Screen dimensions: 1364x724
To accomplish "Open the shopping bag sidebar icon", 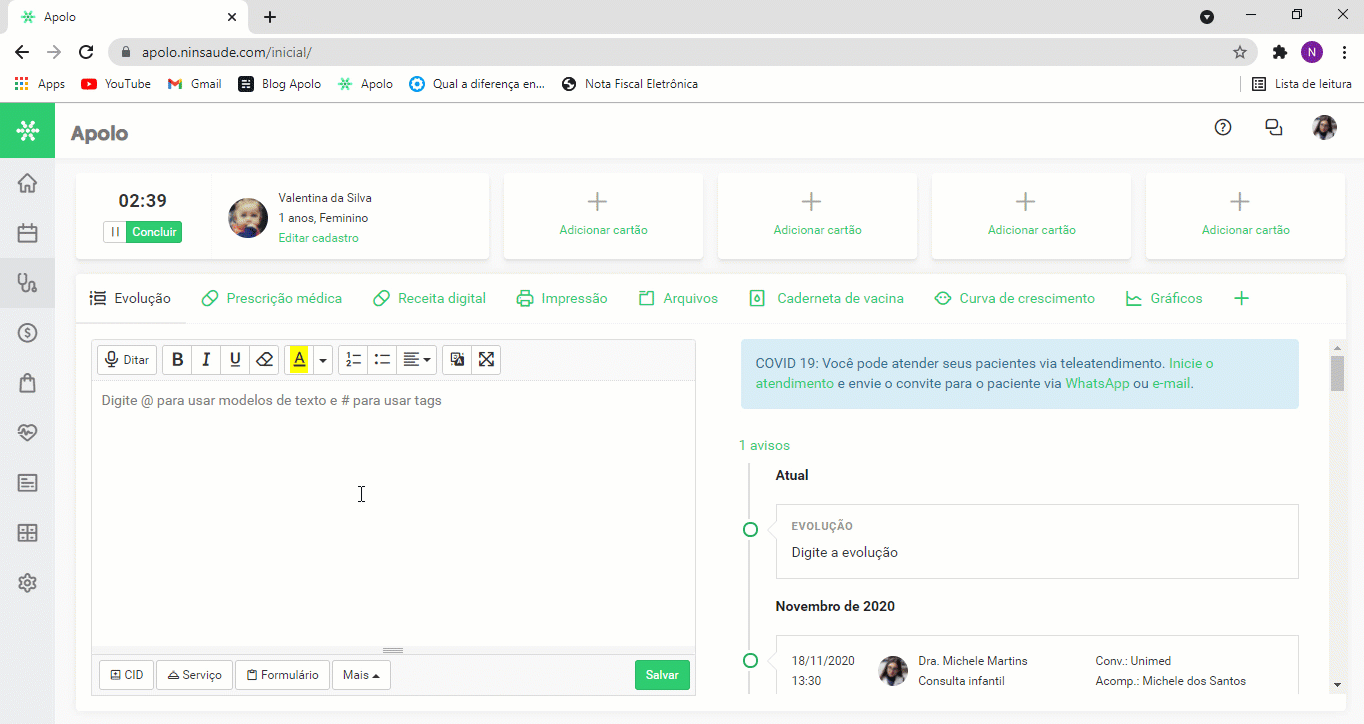I will [27, 383].
